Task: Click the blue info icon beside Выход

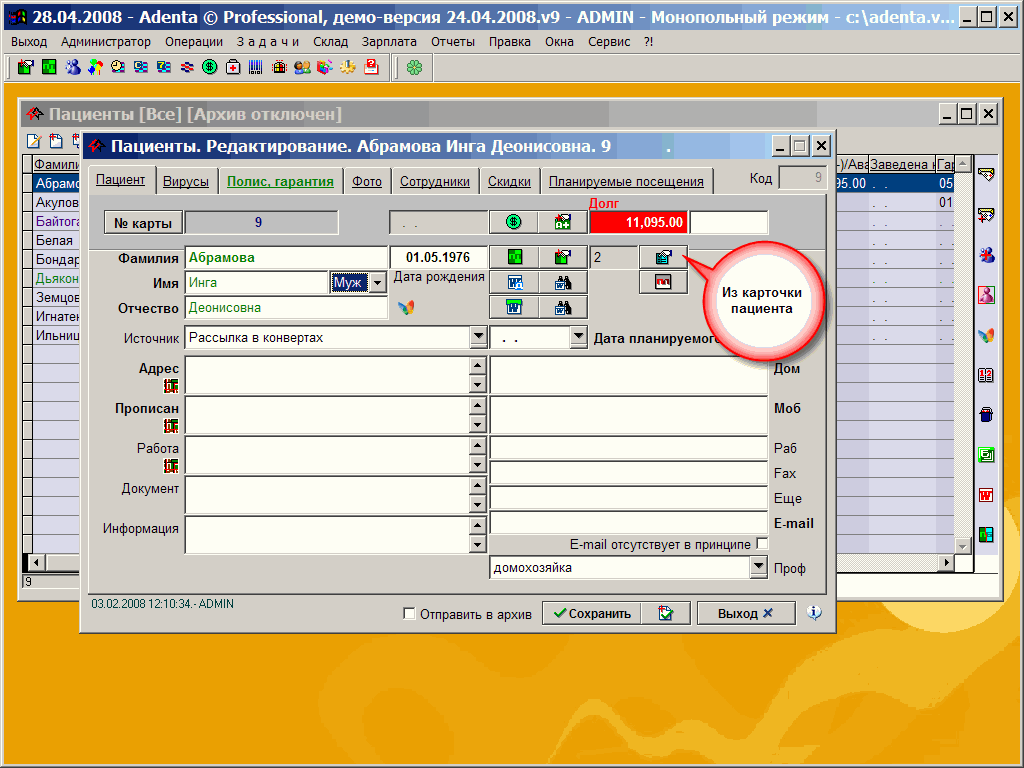Action: (x=814, y=613)
